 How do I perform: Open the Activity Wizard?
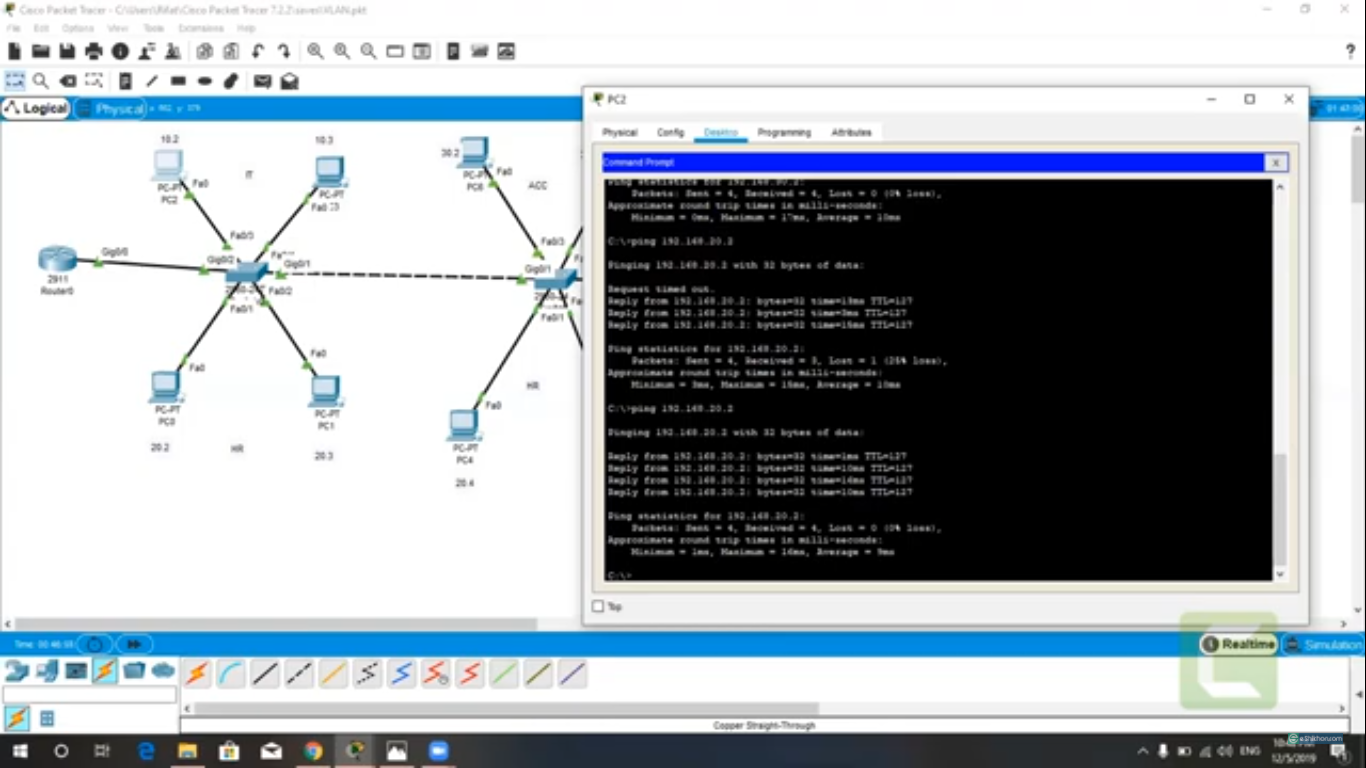point(143,51)
